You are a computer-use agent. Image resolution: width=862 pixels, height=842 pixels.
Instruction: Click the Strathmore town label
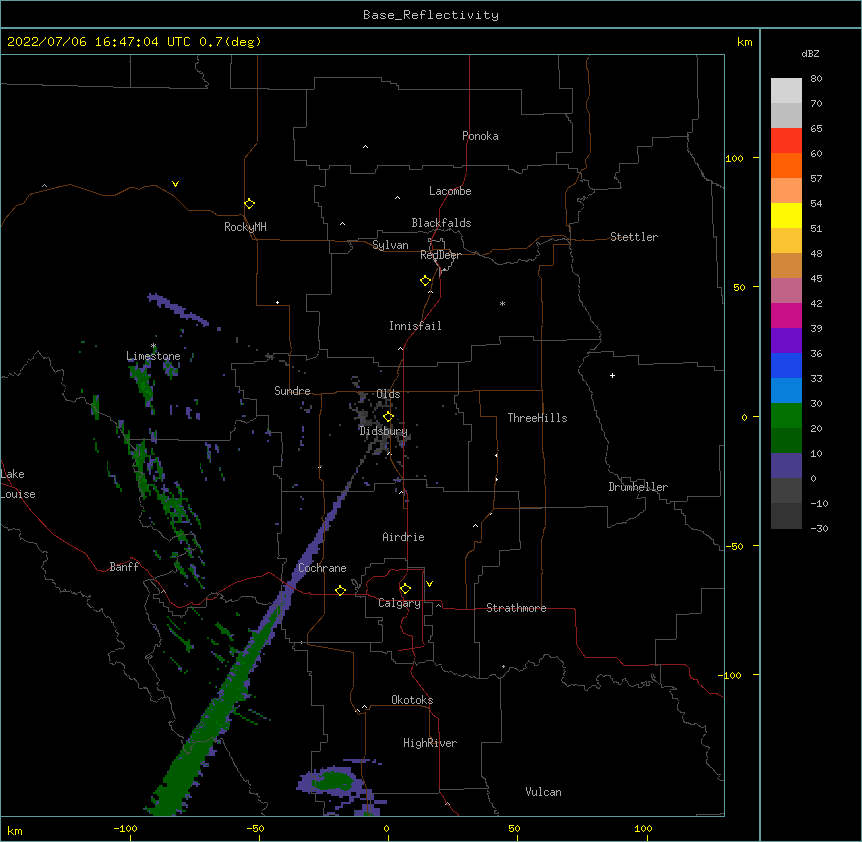516,608
